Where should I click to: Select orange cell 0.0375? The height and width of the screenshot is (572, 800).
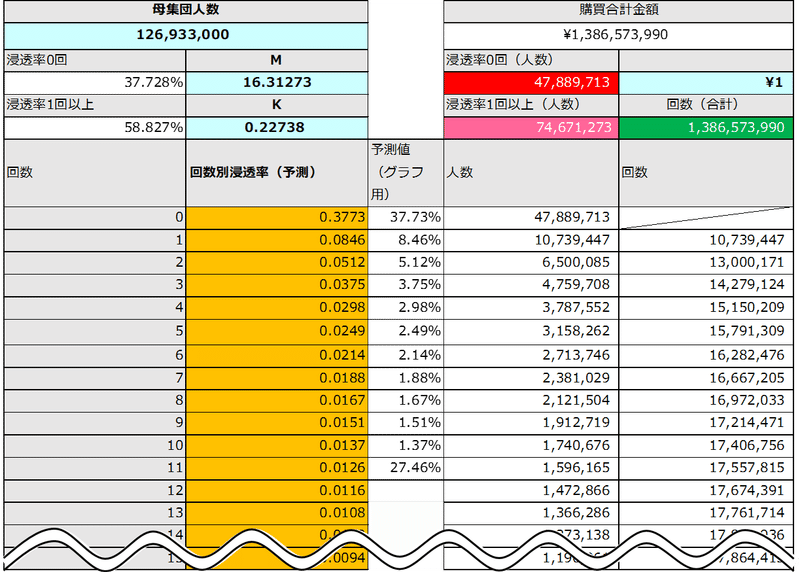click(x=277, y=285)
